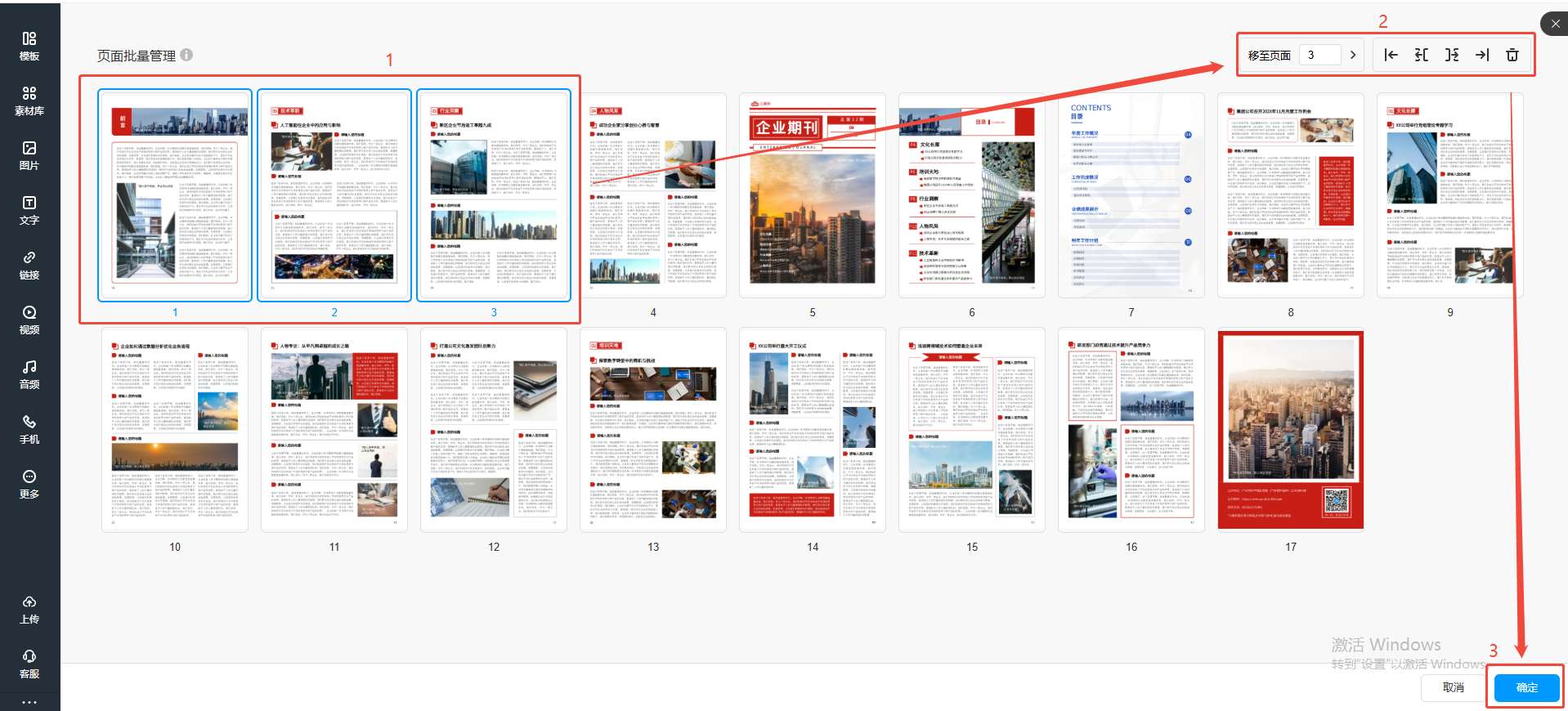Click the move-to-last-page icon
The width and height of the screenshot is (1568, 711).
point(1482,55)
